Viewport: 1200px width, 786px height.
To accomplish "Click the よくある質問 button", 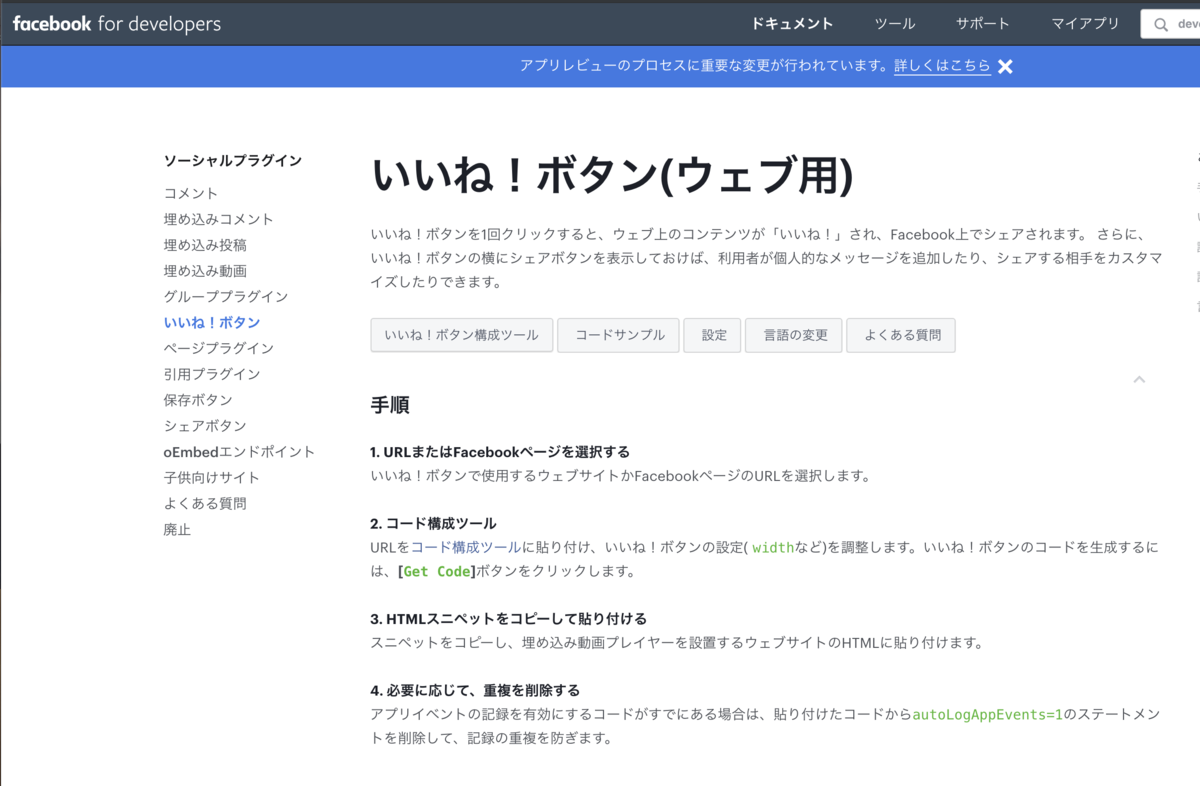I will pyautogui.click(x=900, y=335).
